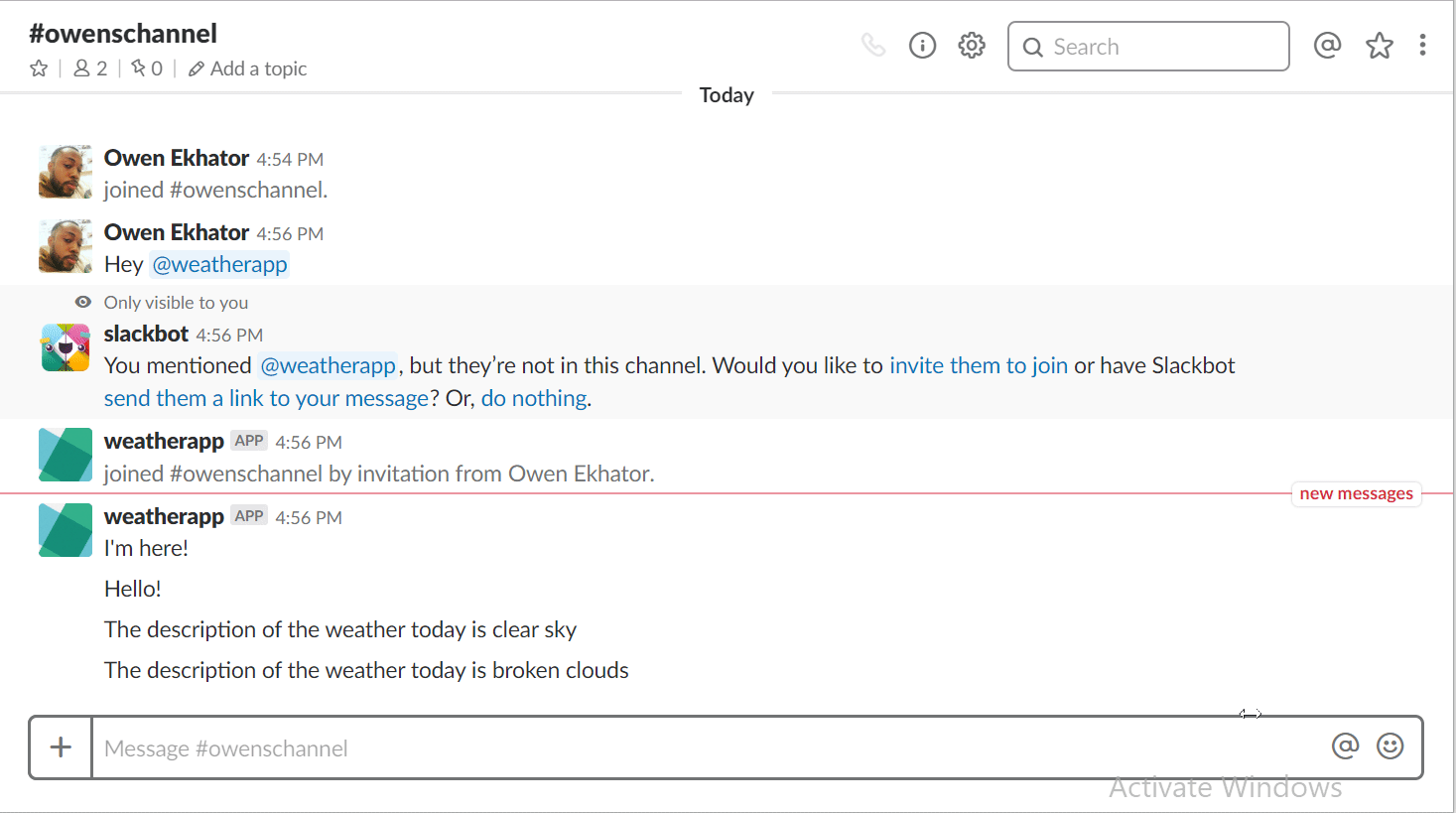Click the slackbot sender name
Image resolution: width=1456 pixels, height=813 pixels.
pos(146,334)
